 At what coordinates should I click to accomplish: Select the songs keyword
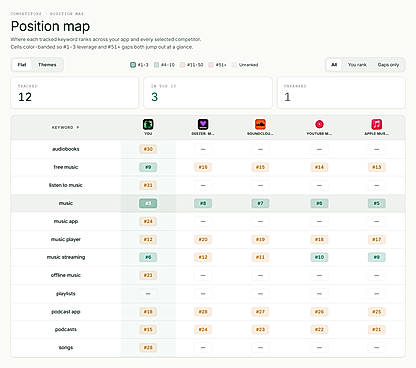coord(66,347)
